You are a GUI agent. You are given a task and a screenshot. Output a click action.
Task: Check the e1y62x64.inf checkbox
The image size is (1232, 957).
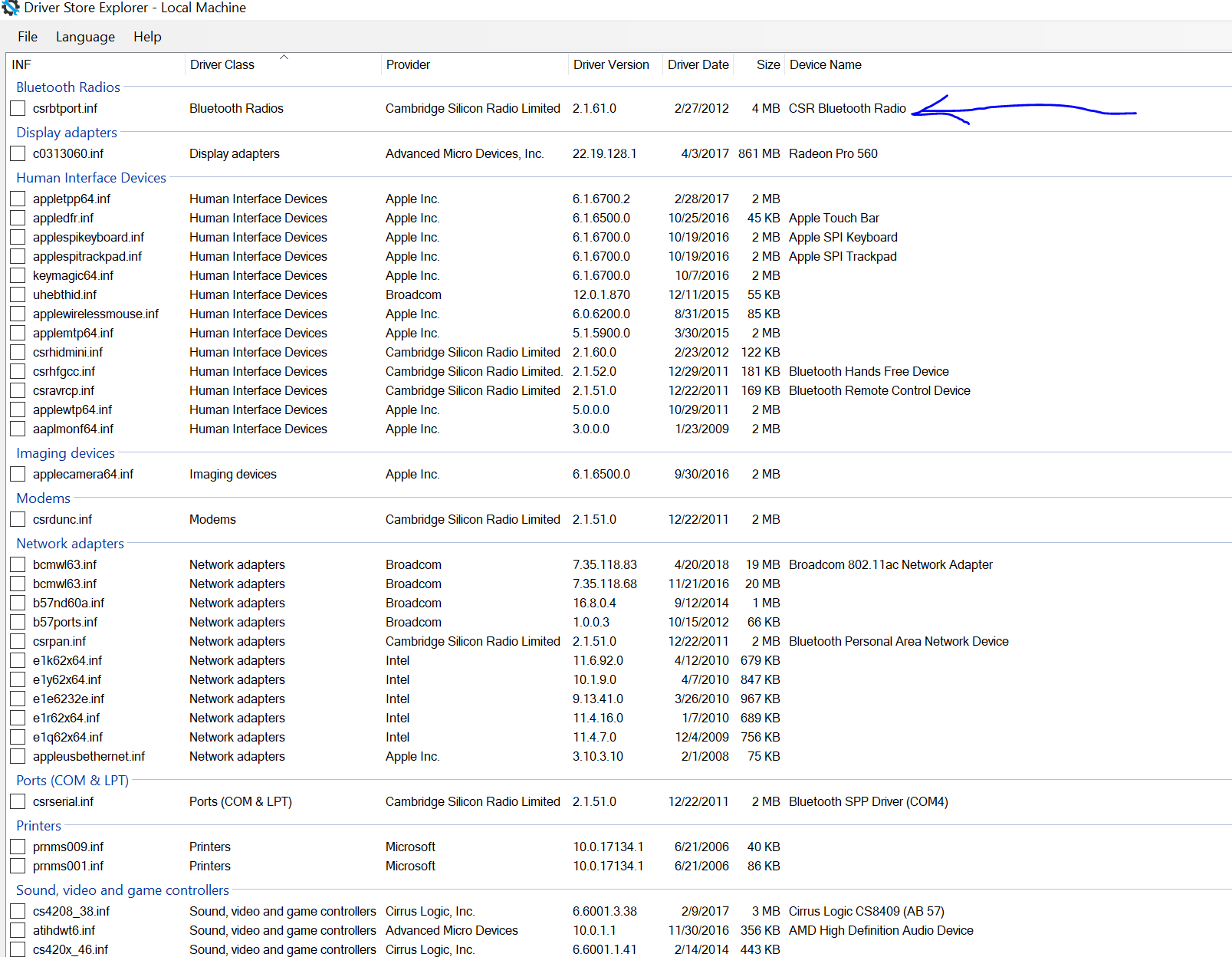point(18,680)
